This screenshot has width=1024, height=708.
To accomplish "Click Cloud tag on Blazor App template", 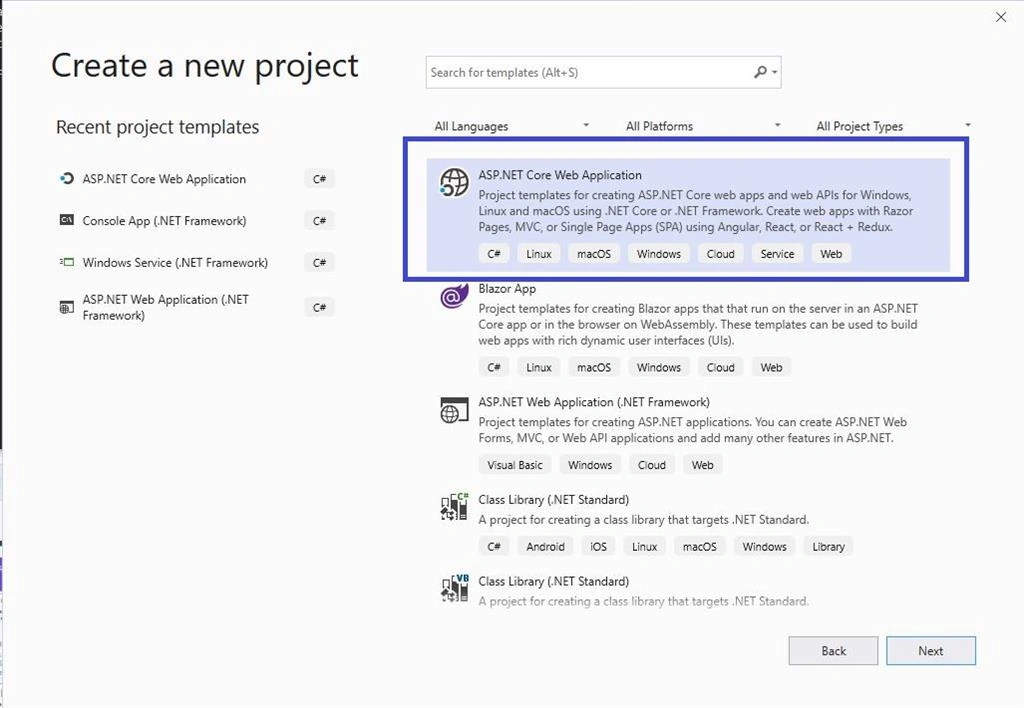I will click(720, 367).
